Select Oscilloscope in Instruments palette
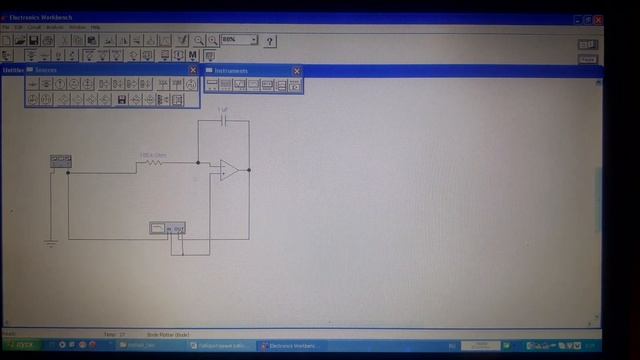Viewport: 640px width, 360px height. pyautogui.click(x=240, y=85)
